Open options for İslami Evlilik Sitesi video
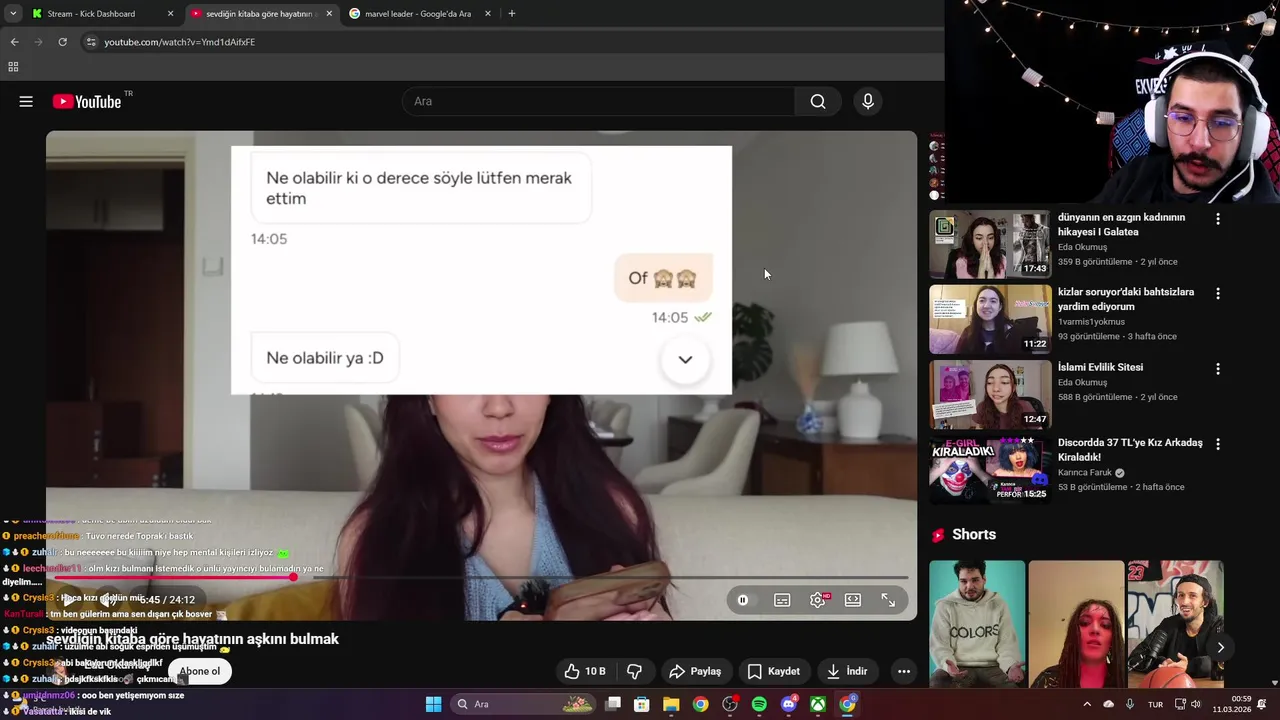 pyautogui.click(x=1218, y=369)
